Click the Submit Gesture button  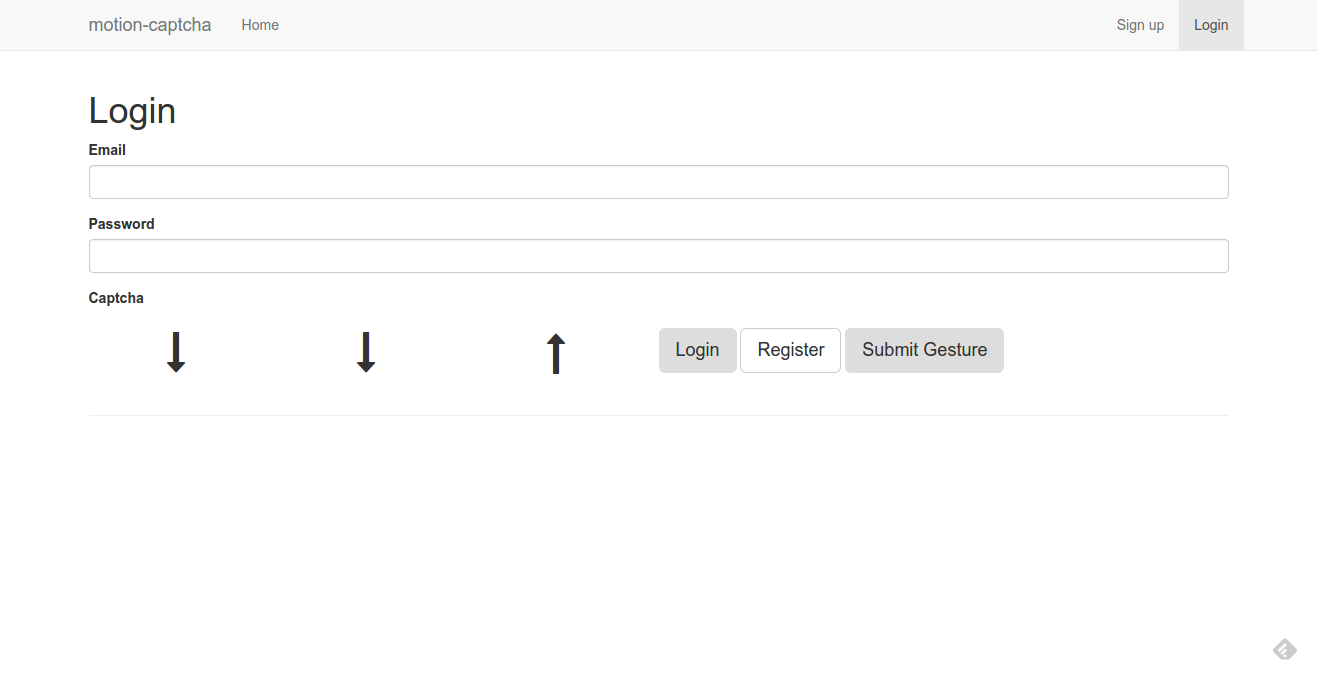[924, 350]
